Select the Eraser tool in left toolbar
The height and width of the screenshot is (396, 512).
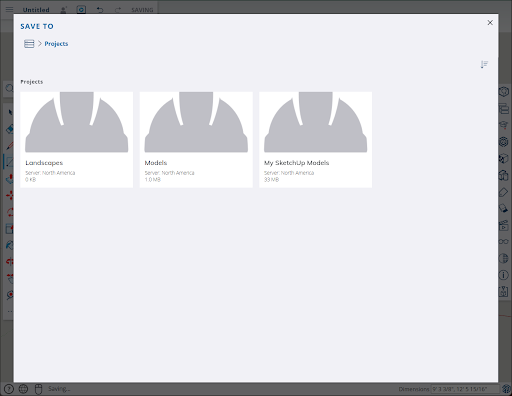[10, 129]
